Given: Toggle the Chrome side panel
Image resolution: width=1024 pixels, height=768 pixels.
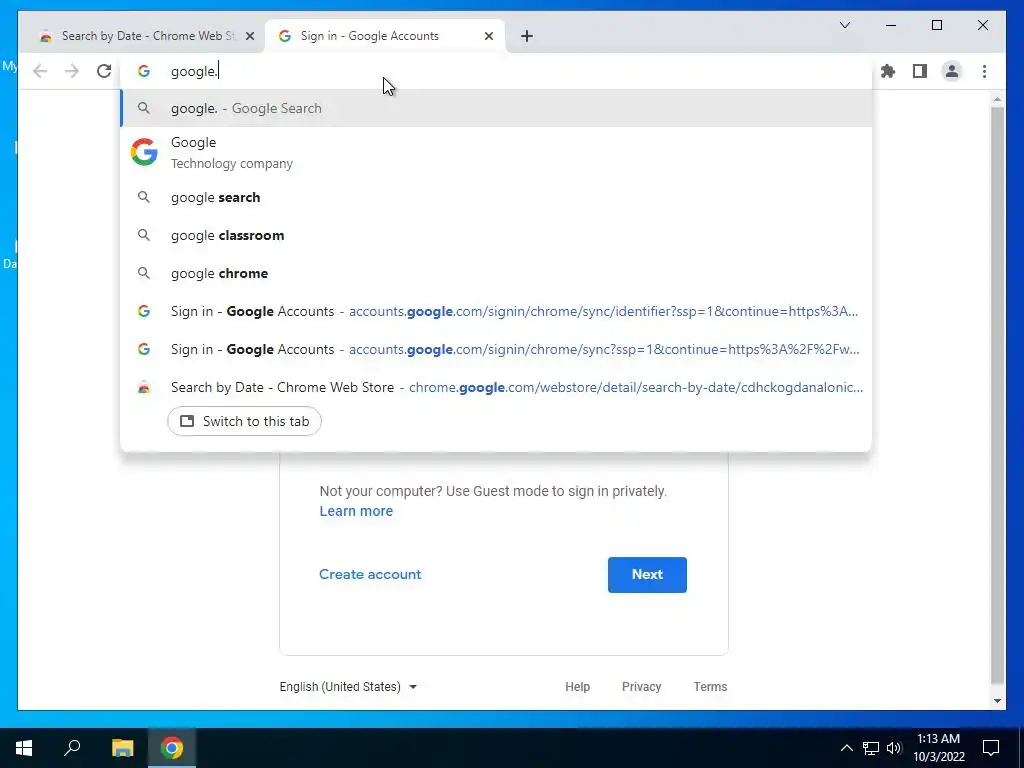Looking at the screenshot, I should (x=920, y=71).
